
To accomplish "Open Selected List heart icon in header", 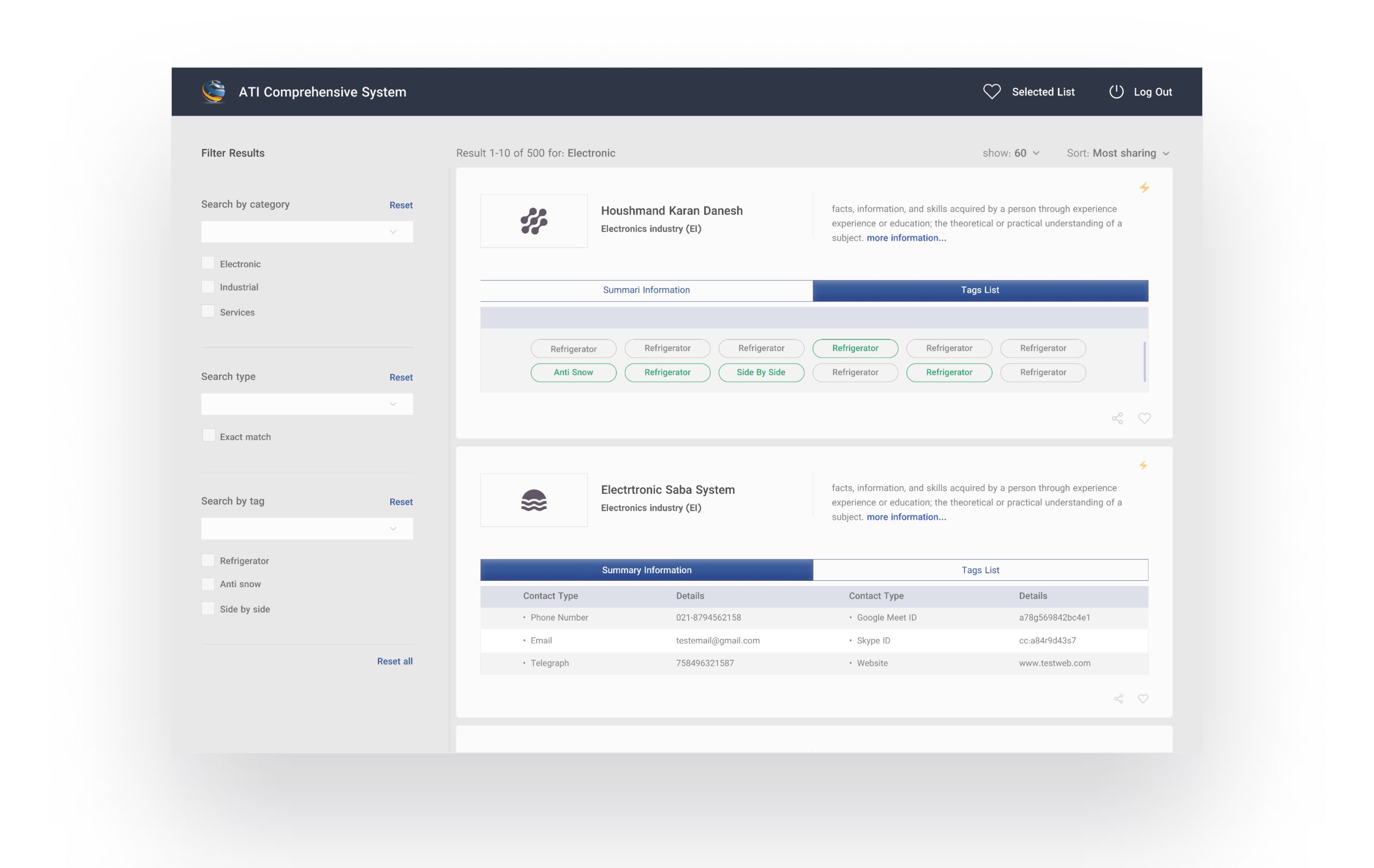I will coord(992,92).
